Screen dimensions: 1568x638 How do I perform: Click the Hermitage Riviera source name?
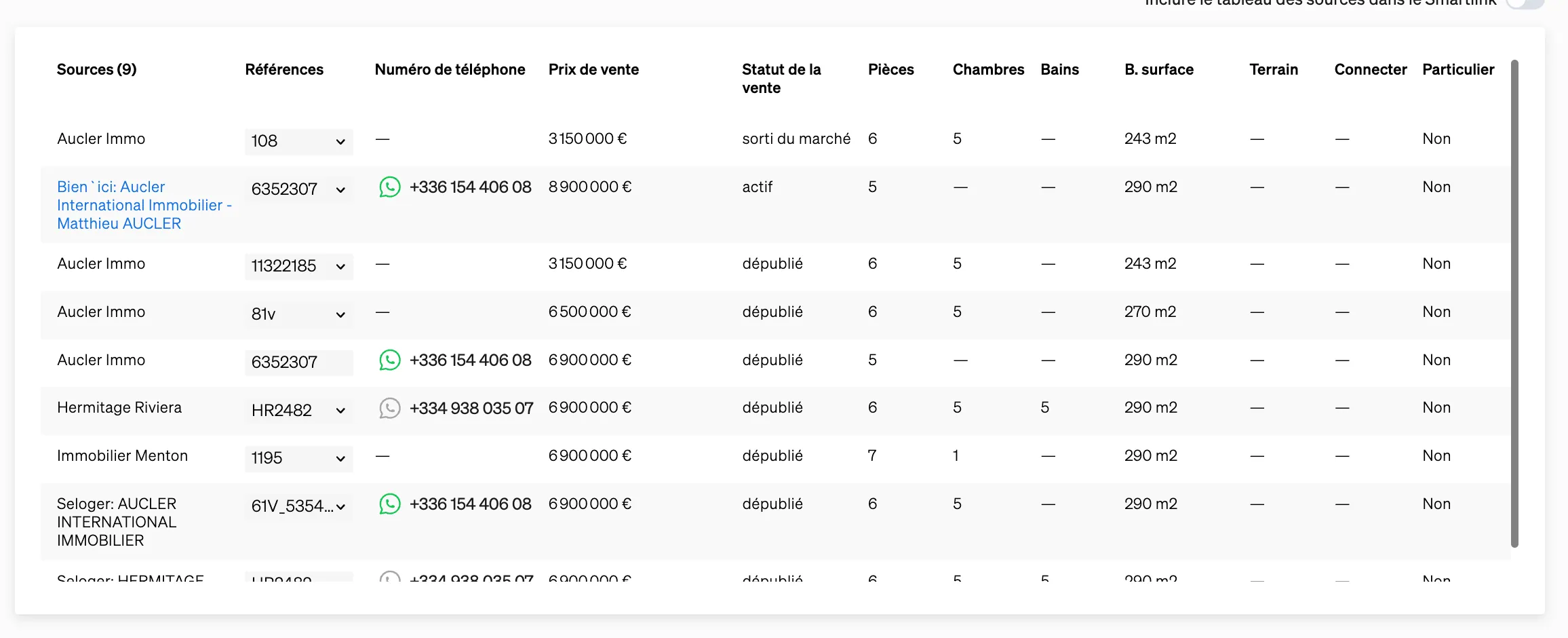point(119,407)
